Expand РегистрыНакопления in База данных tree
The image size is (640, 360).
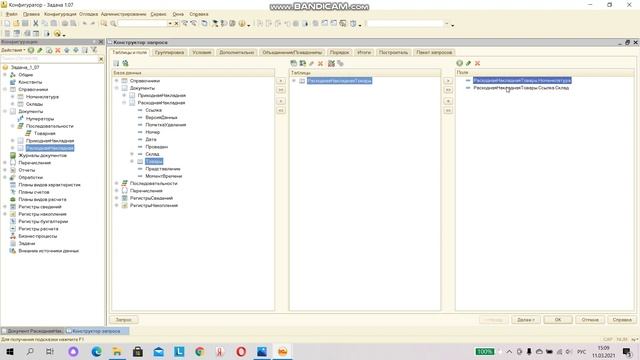tap(117, 205)
